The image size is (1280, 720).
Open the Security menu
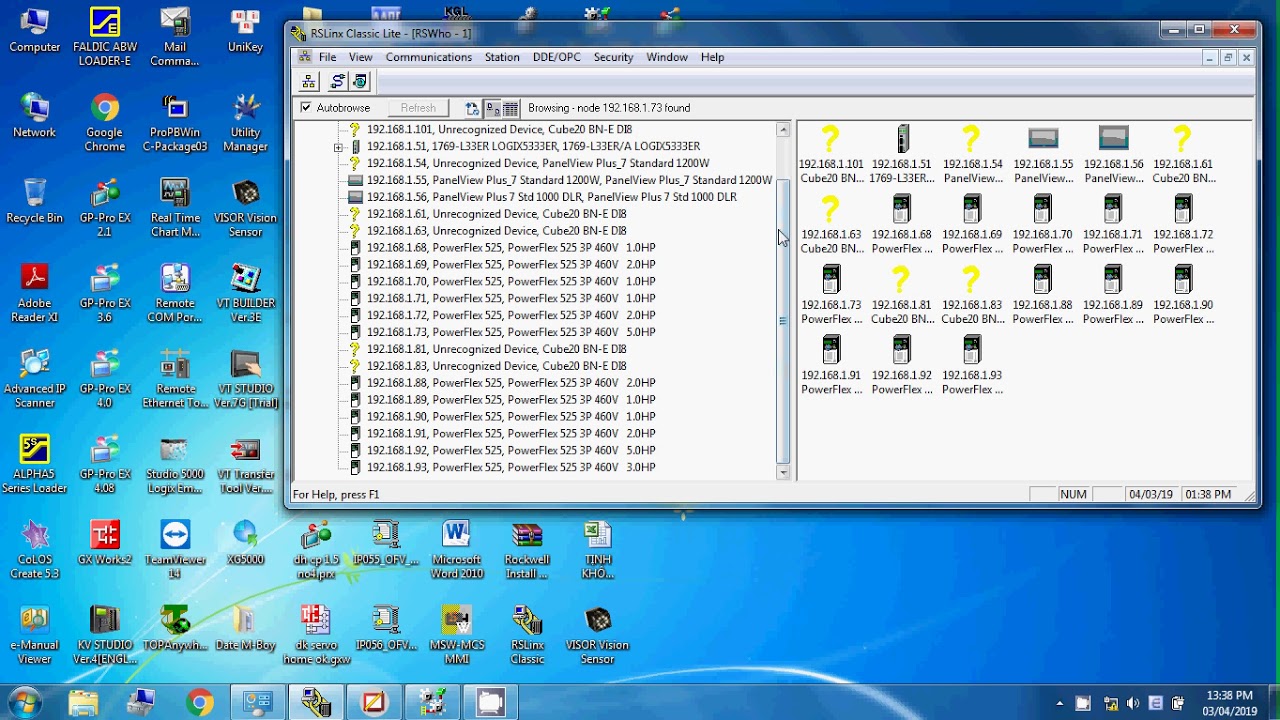pyautogui.click(x=613, y=57)
